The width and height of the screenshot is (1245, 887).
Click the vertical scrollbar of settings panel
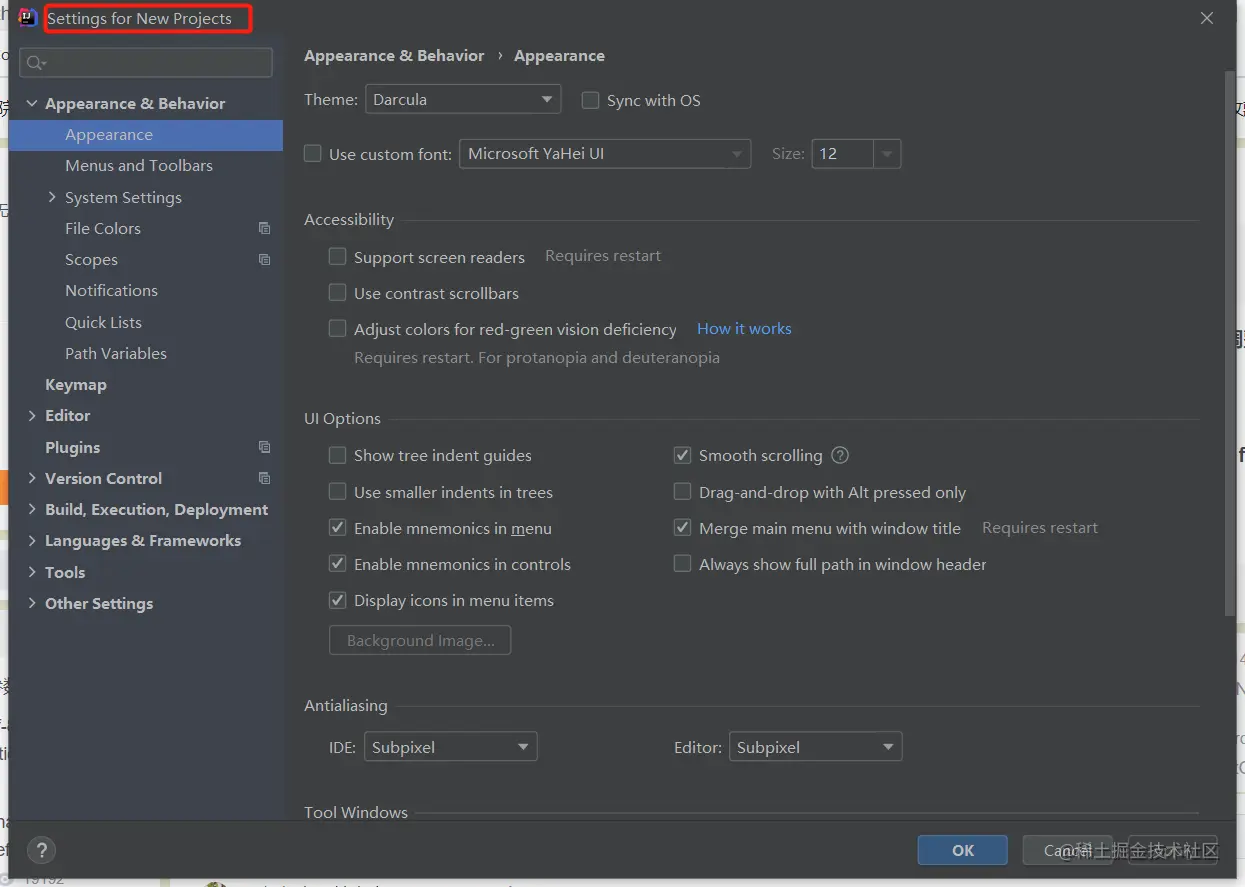coord(1231,343)
